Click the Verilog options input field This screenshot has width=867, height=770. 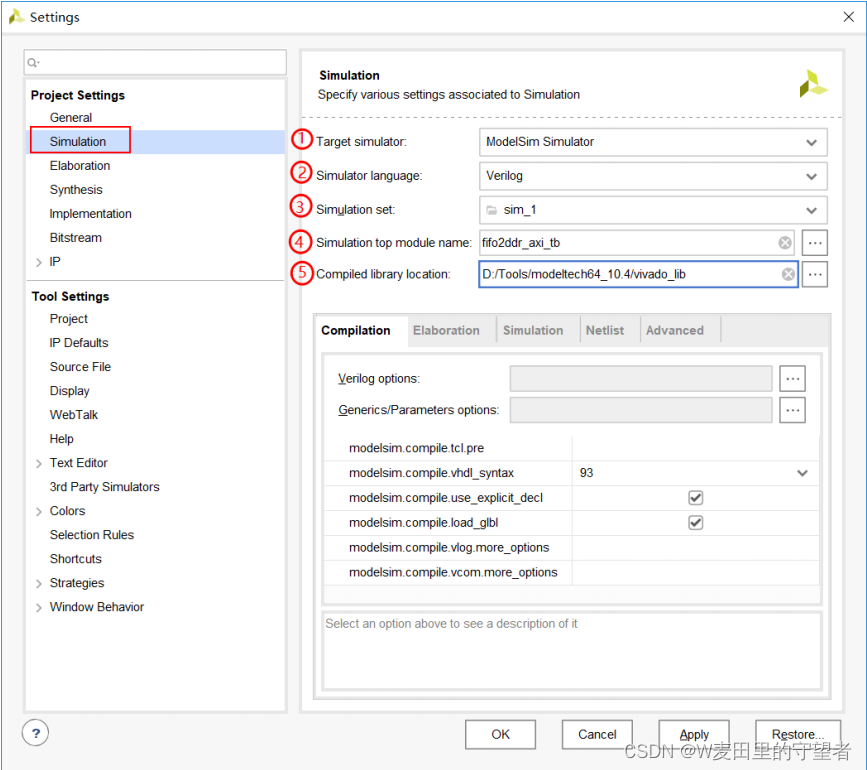[641, 379]
